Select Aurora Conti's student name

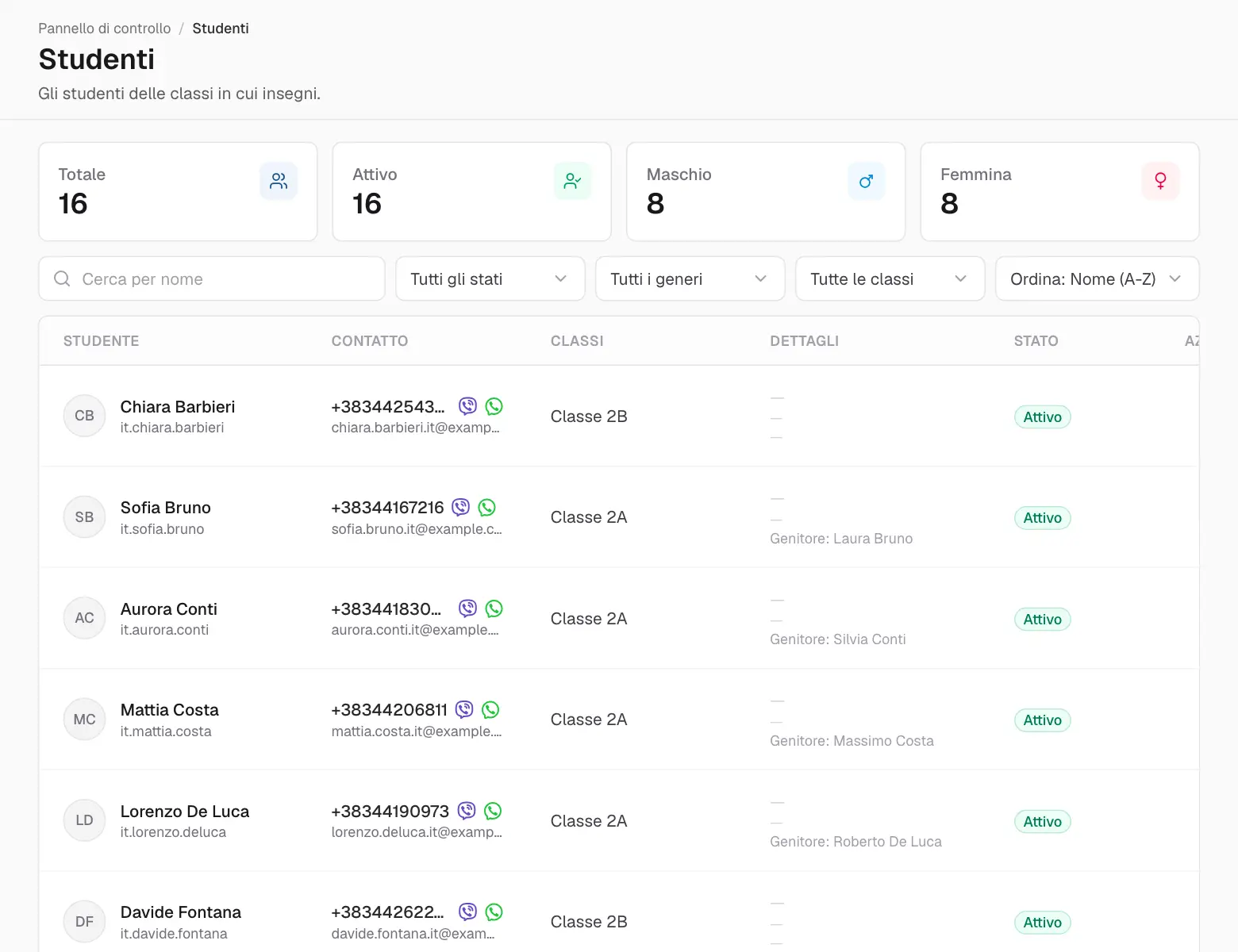(x=169, y=608)
